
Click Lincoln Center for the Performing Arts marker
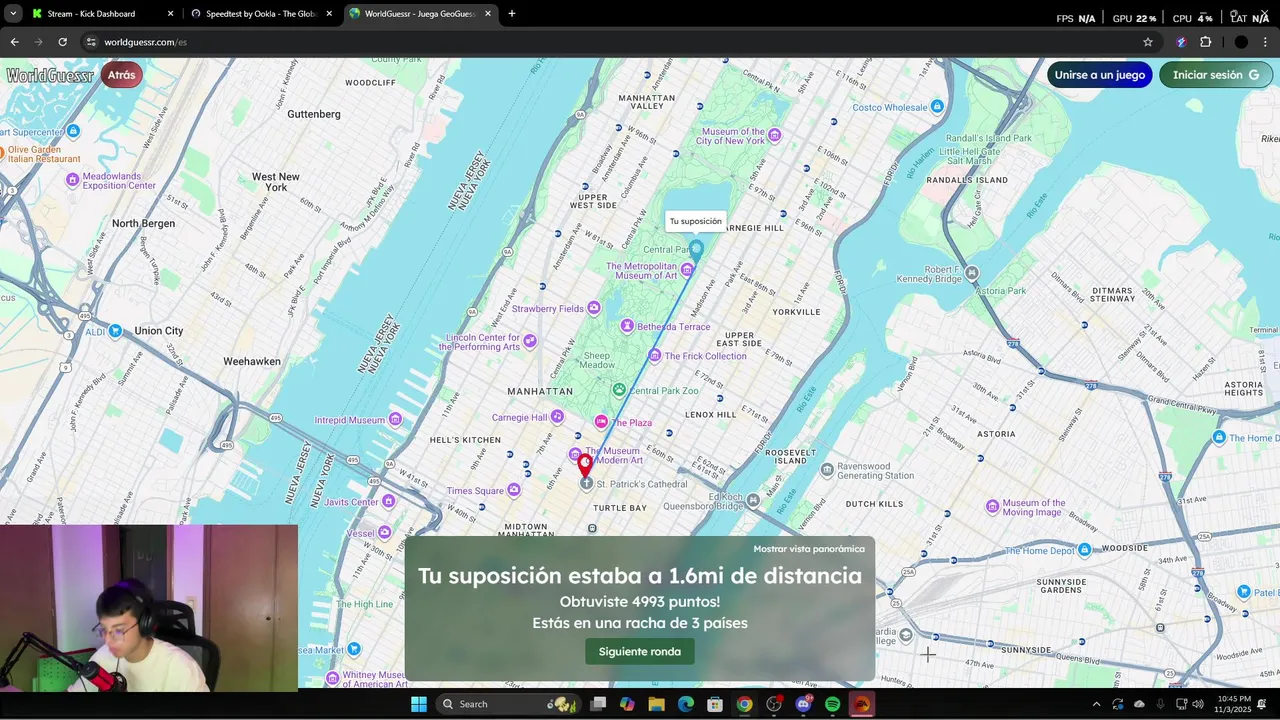point(530,341)
